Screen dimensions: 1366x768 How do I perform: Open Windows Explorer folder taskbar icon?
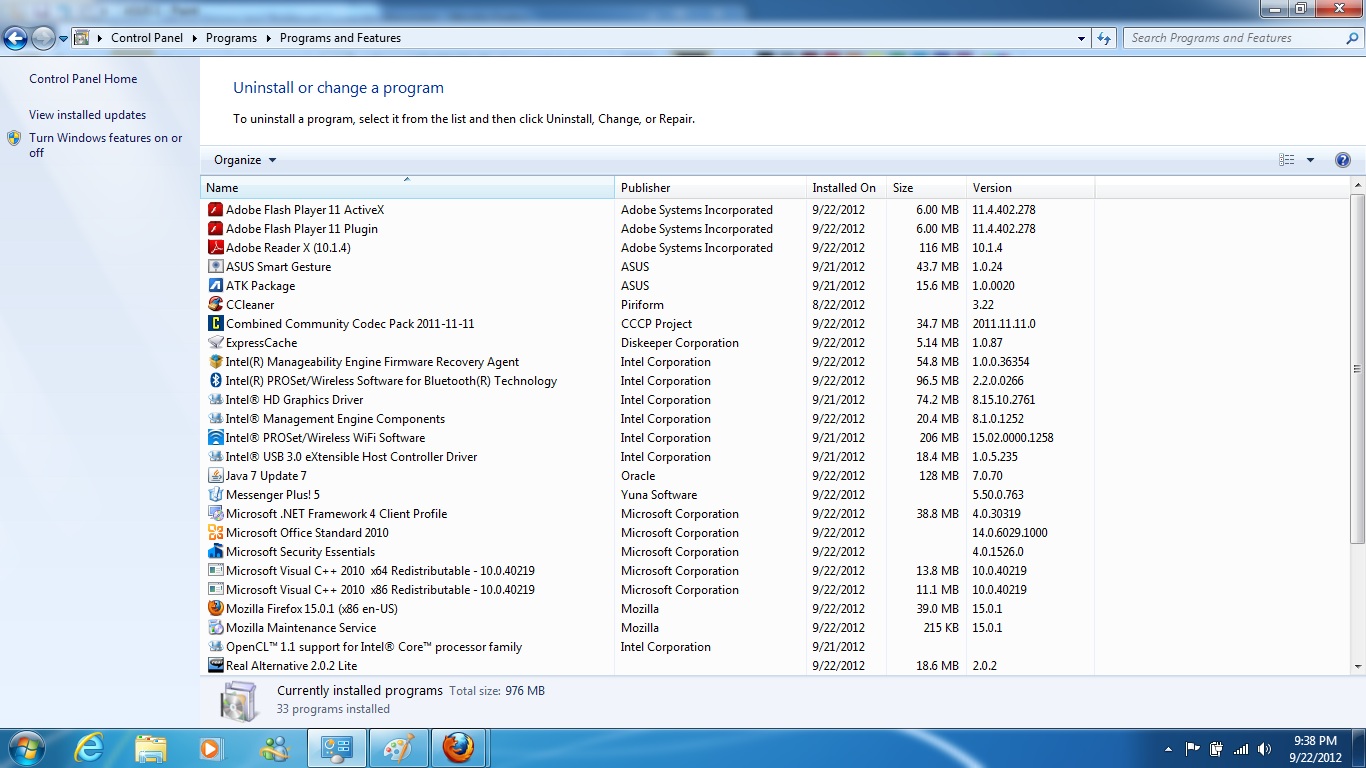pos(151,748)
